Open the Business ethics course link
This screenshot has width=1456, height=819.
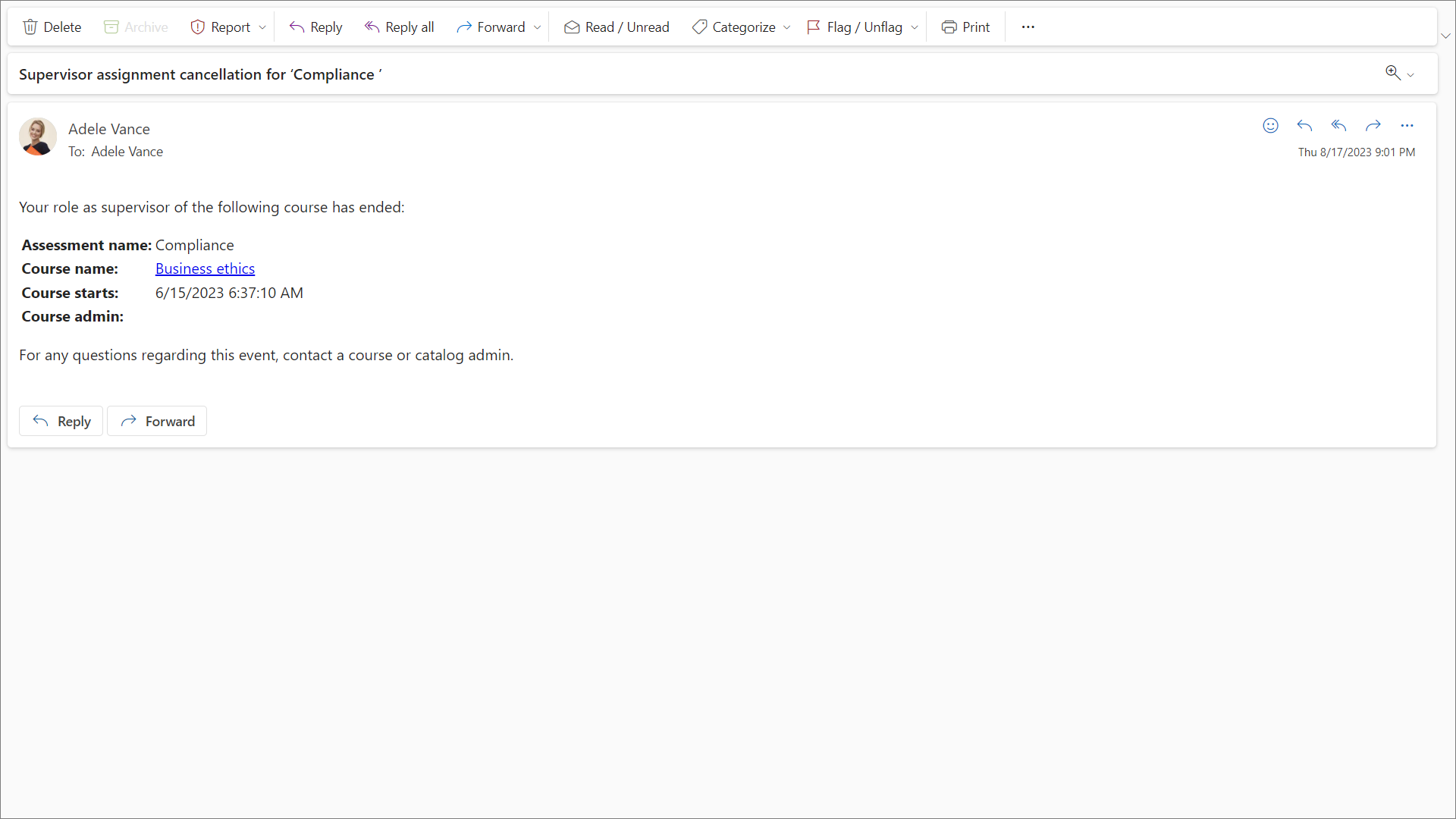point(205,268)
